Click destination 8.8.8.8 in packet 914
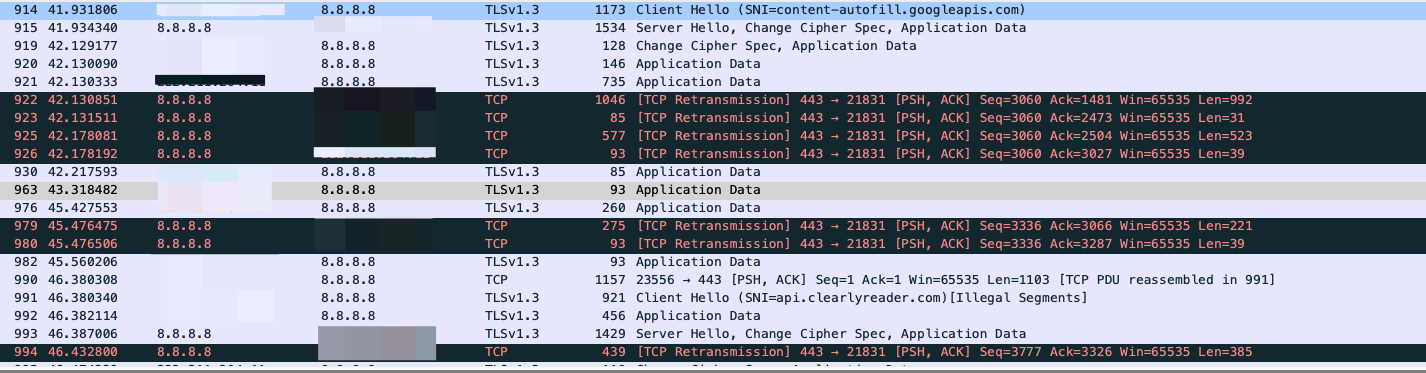This screenshot has height=373, width=1426. click(x=348, y=10)
